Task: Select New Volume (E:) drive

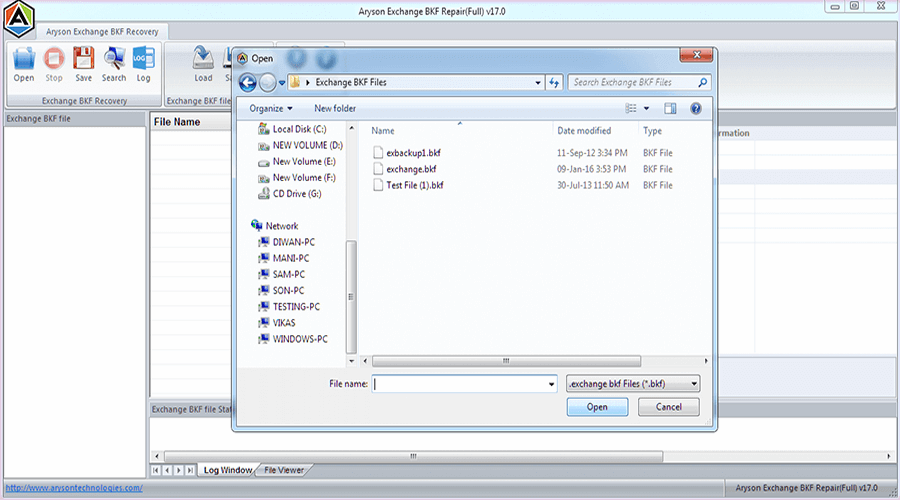Action: click(297, 162)
